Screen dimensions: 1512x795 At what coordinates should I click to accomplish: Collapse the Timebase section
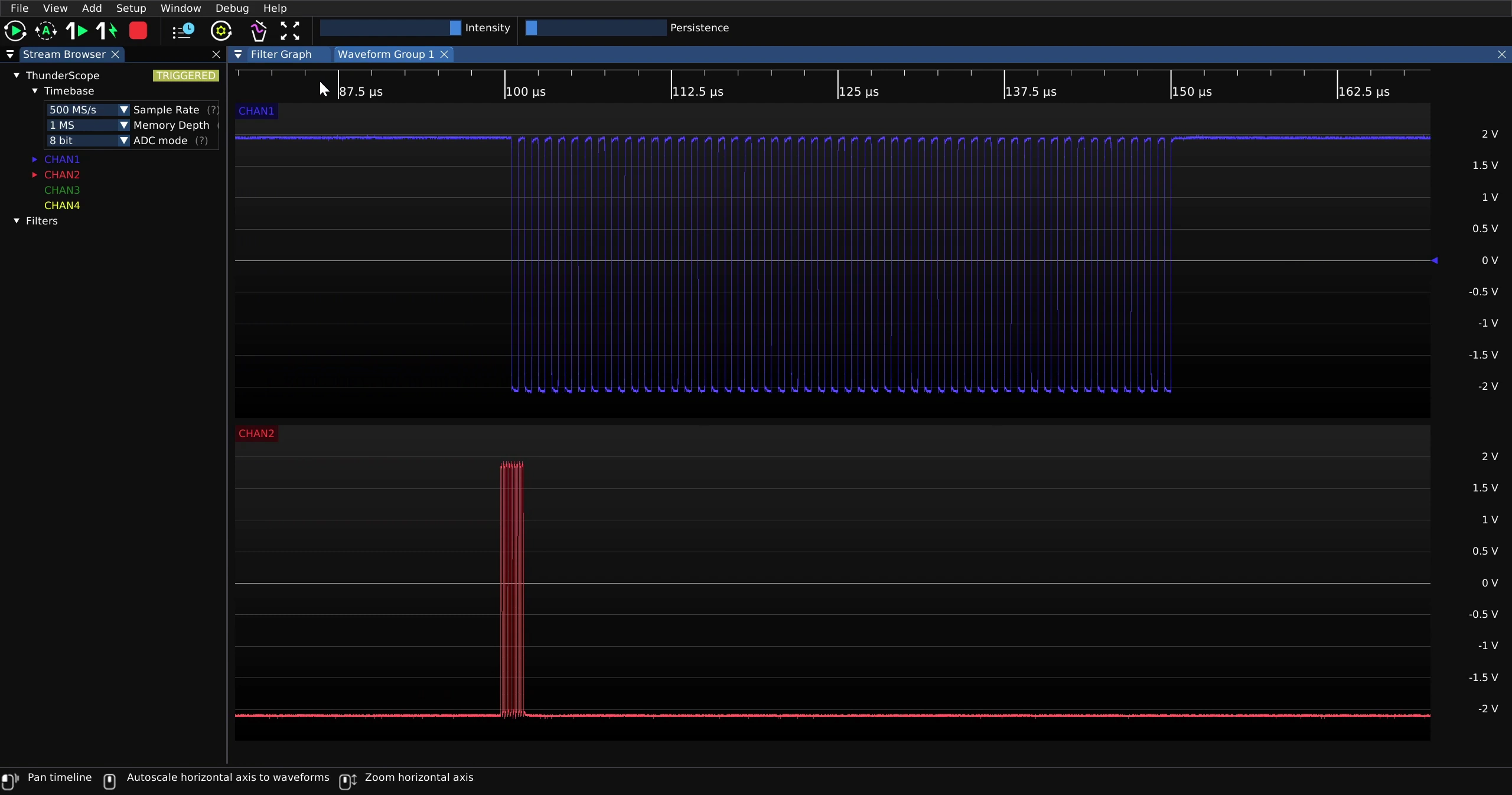click(x=35, y=91)
